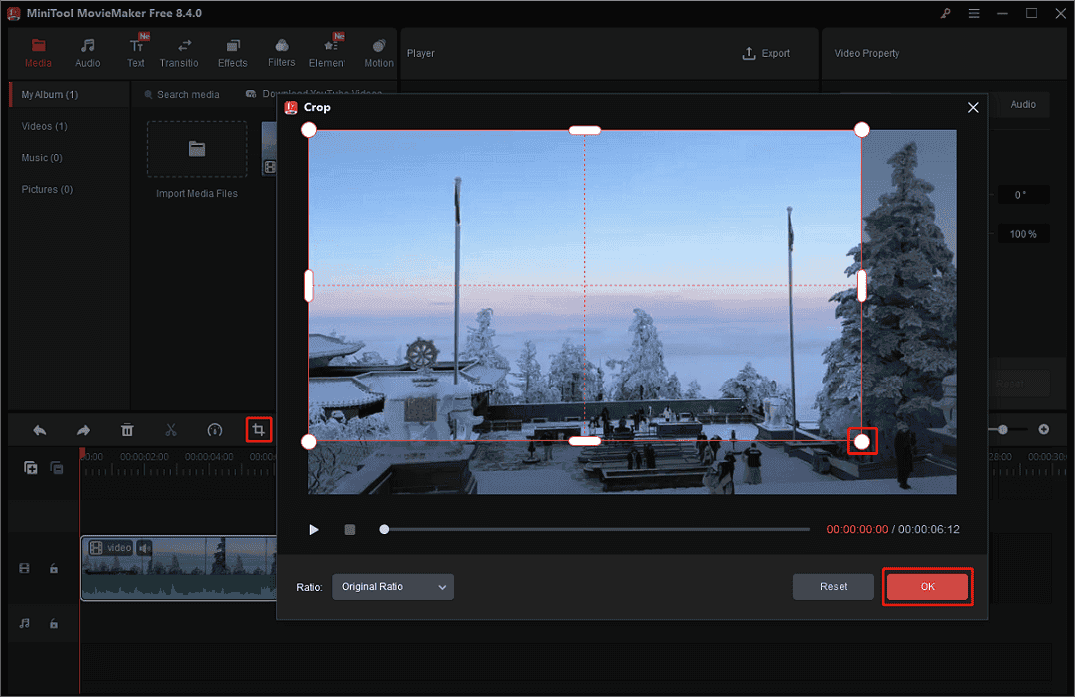Click Import Media Files box

(x=196, y=149)
